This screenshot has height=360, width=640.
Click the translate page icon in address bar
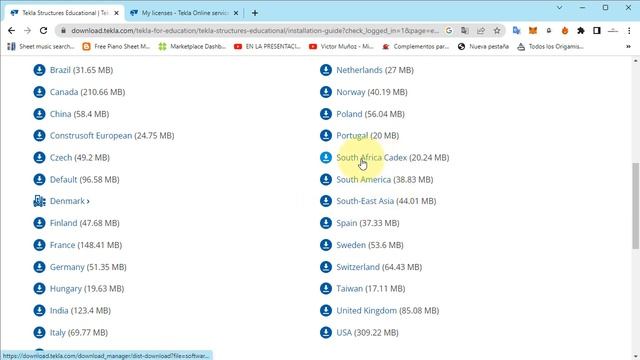click(x=464, y=31)
